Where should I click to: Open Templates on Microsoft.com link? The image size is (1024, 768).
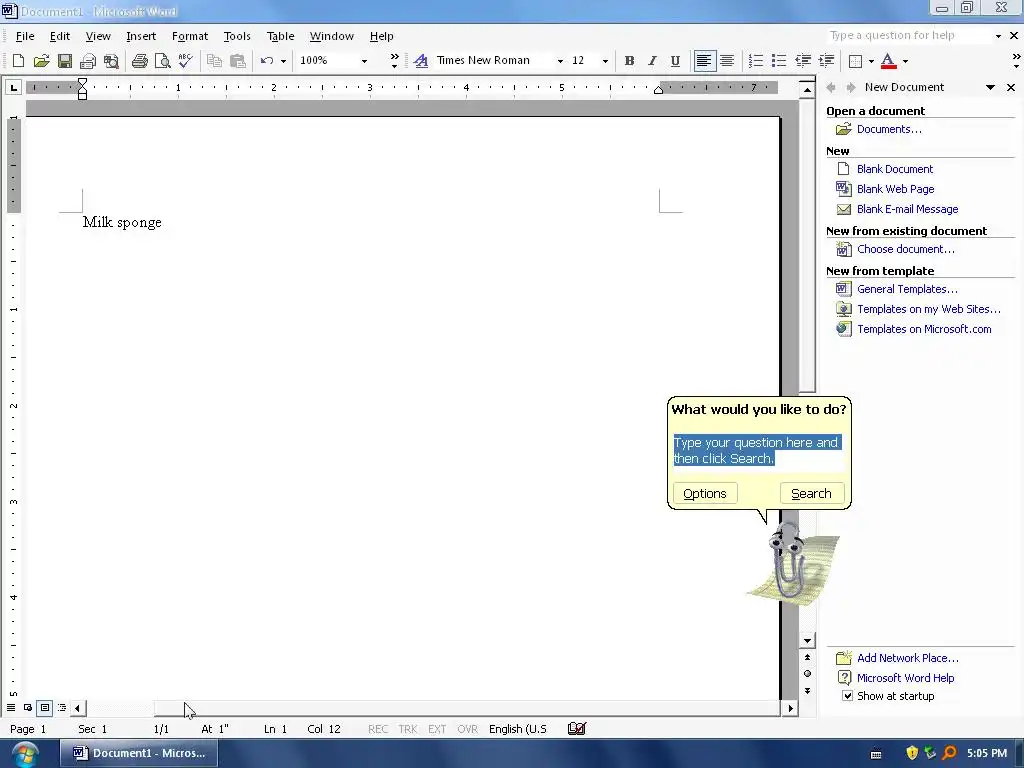[924, 329]
